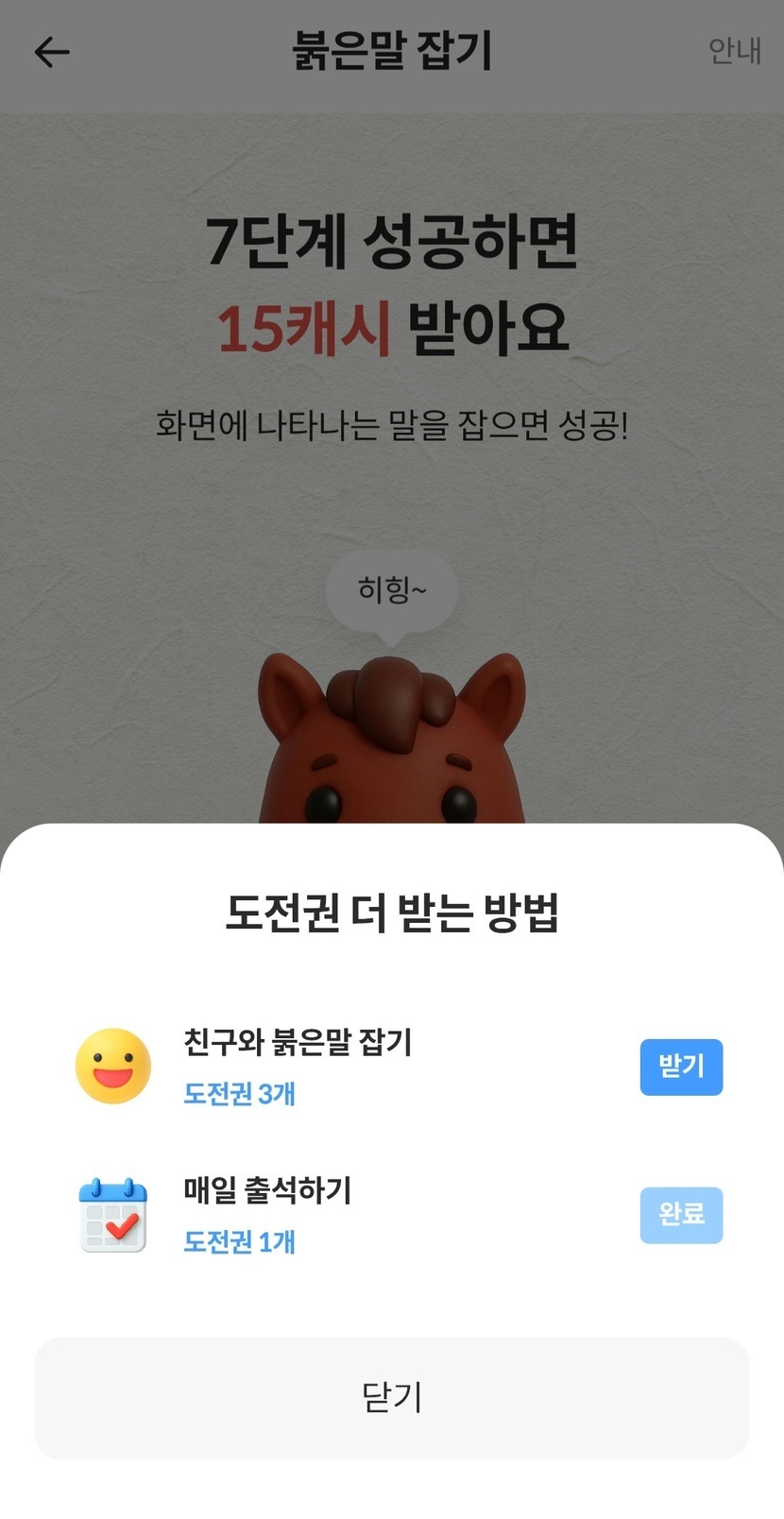This screenshot has width=784, height=1519.
Task: Tap the disabled 완료 button
Action: pos(681,1215)
